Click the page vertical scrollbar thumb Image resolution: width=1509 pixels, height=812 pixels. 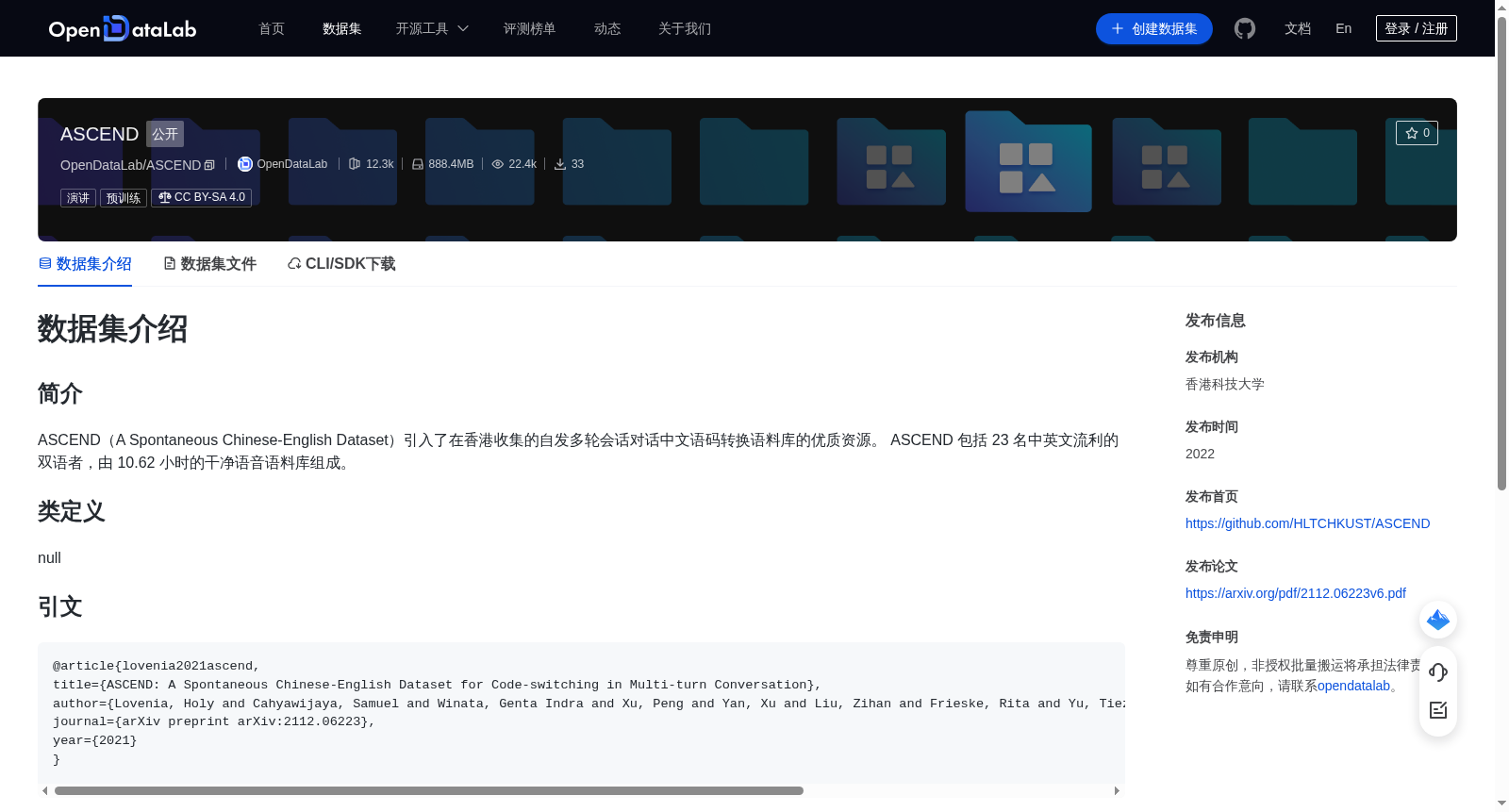(1501, 253)
